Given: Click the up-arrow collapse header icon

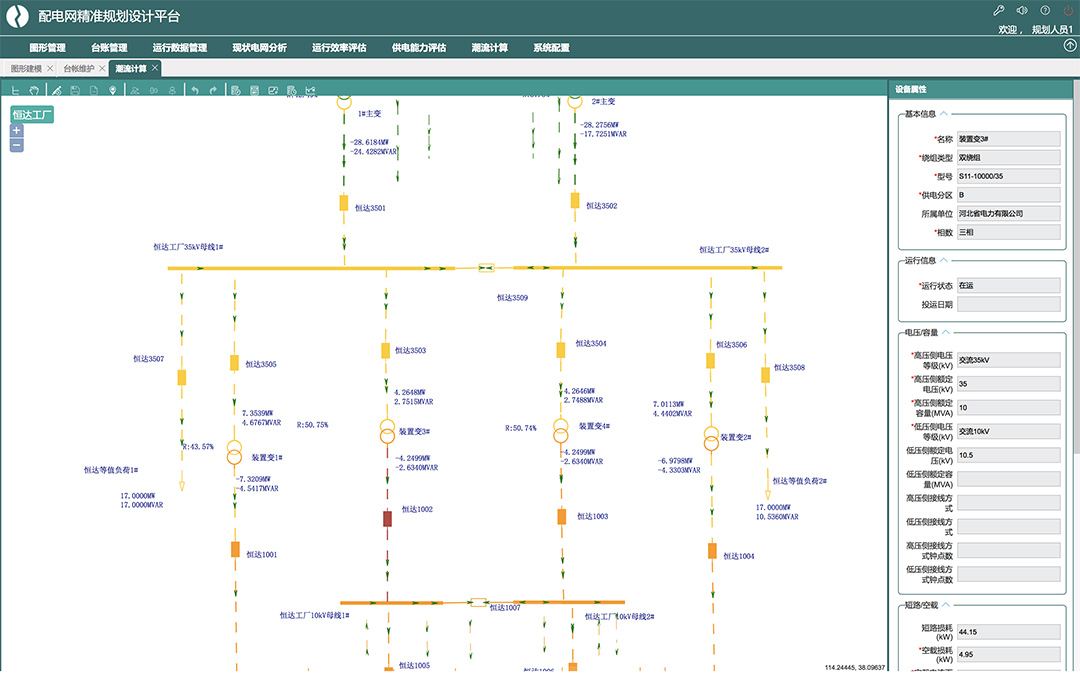Looking at the screenshot, I should [x=1069, y=46].
